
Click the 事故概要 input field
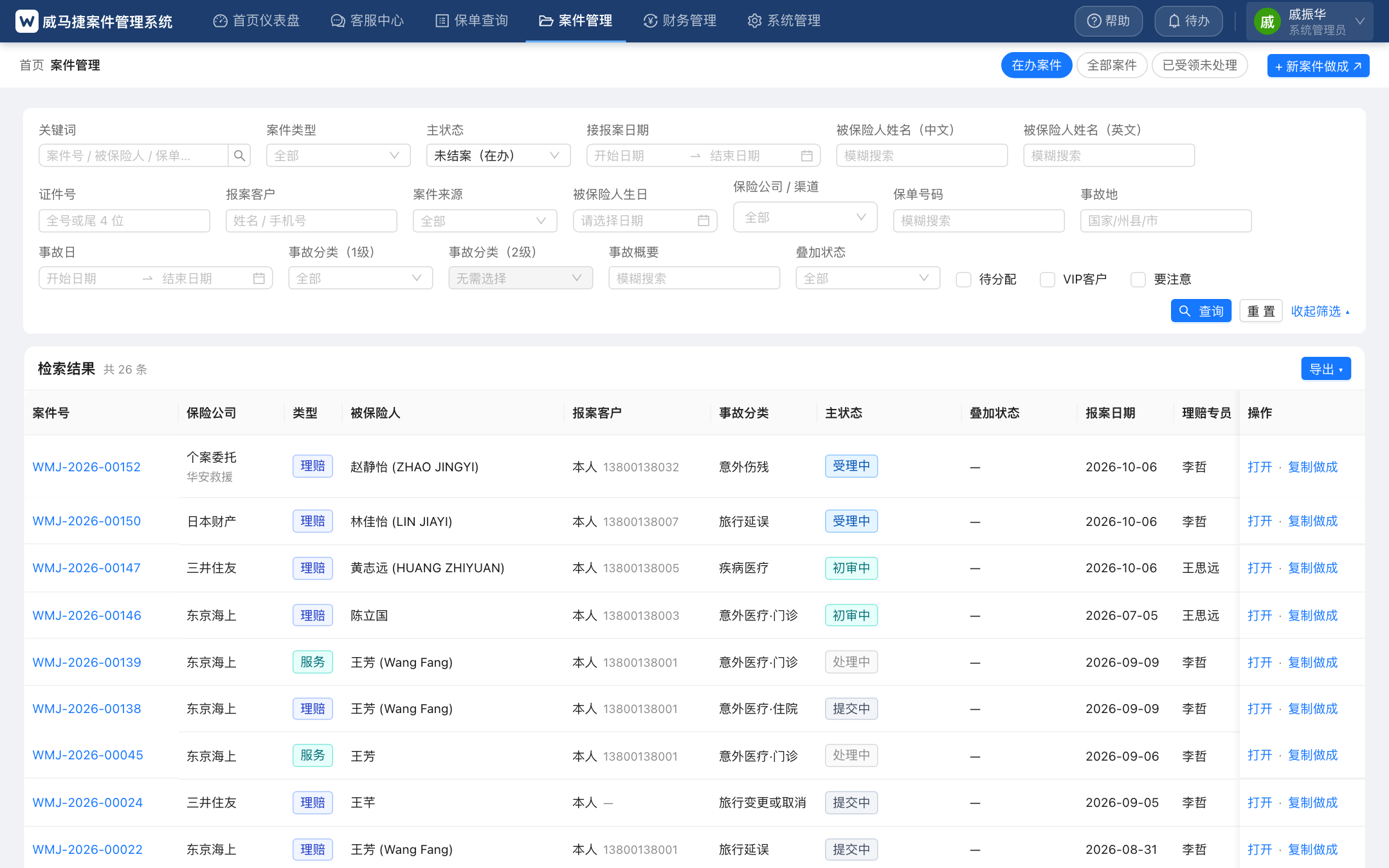tap(694, 278)
